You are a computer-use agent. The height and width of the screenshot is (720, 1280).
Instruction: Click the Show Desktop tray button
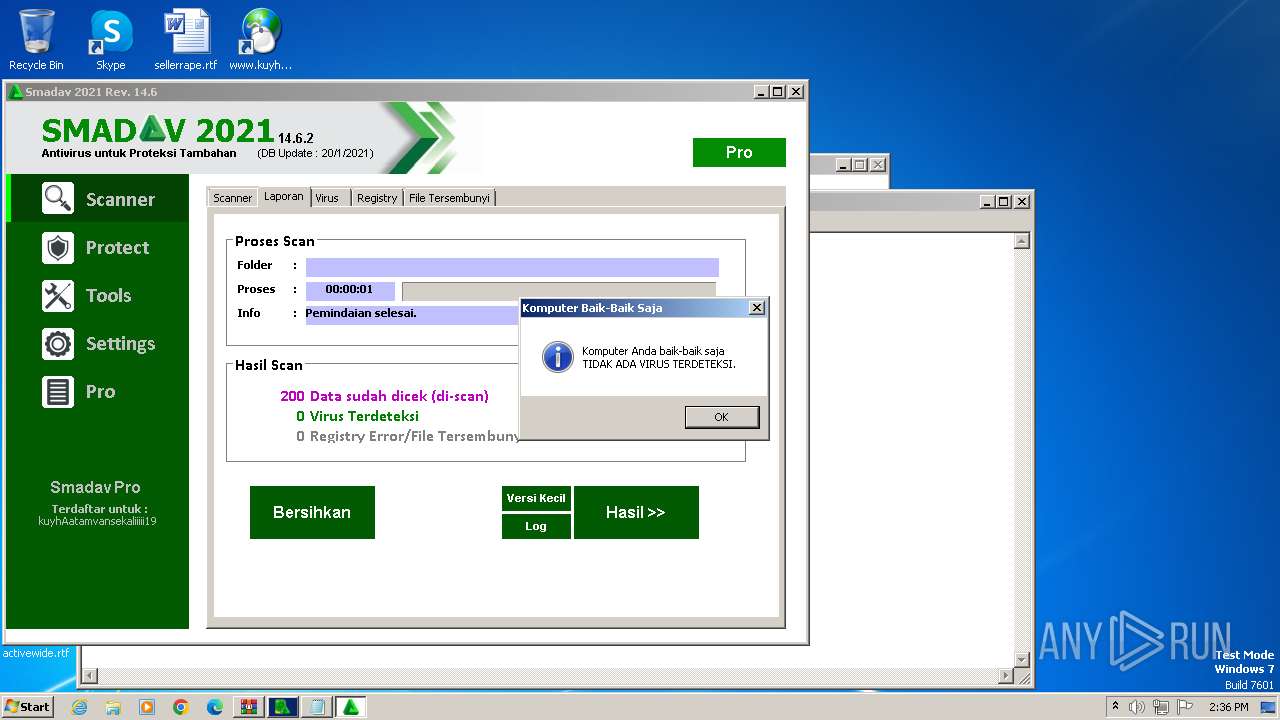pyautogui.click(x=1270, y=707)
